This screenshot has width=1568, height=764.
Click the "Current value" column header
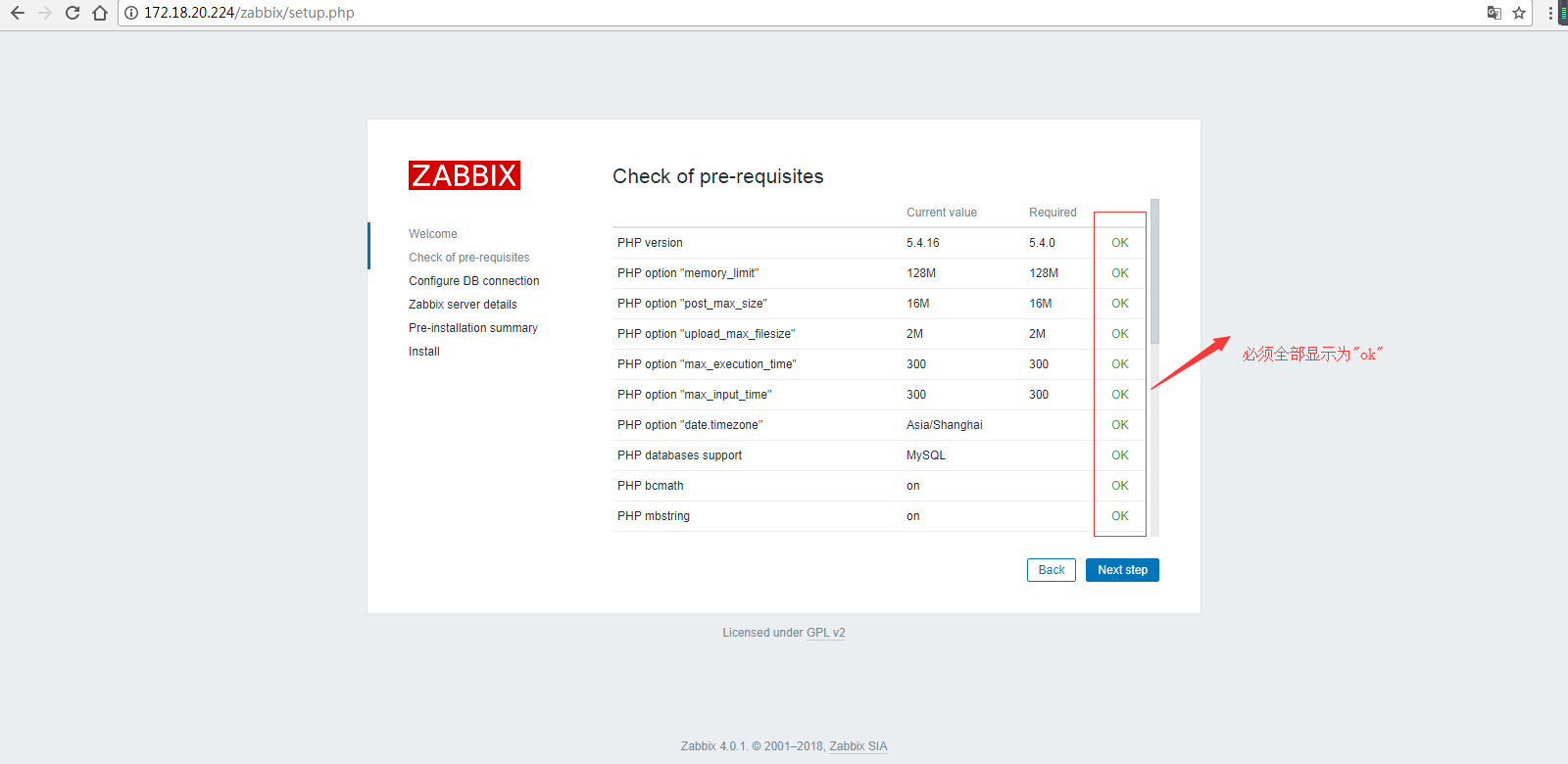pyautogui.click(x=942, y=213)
